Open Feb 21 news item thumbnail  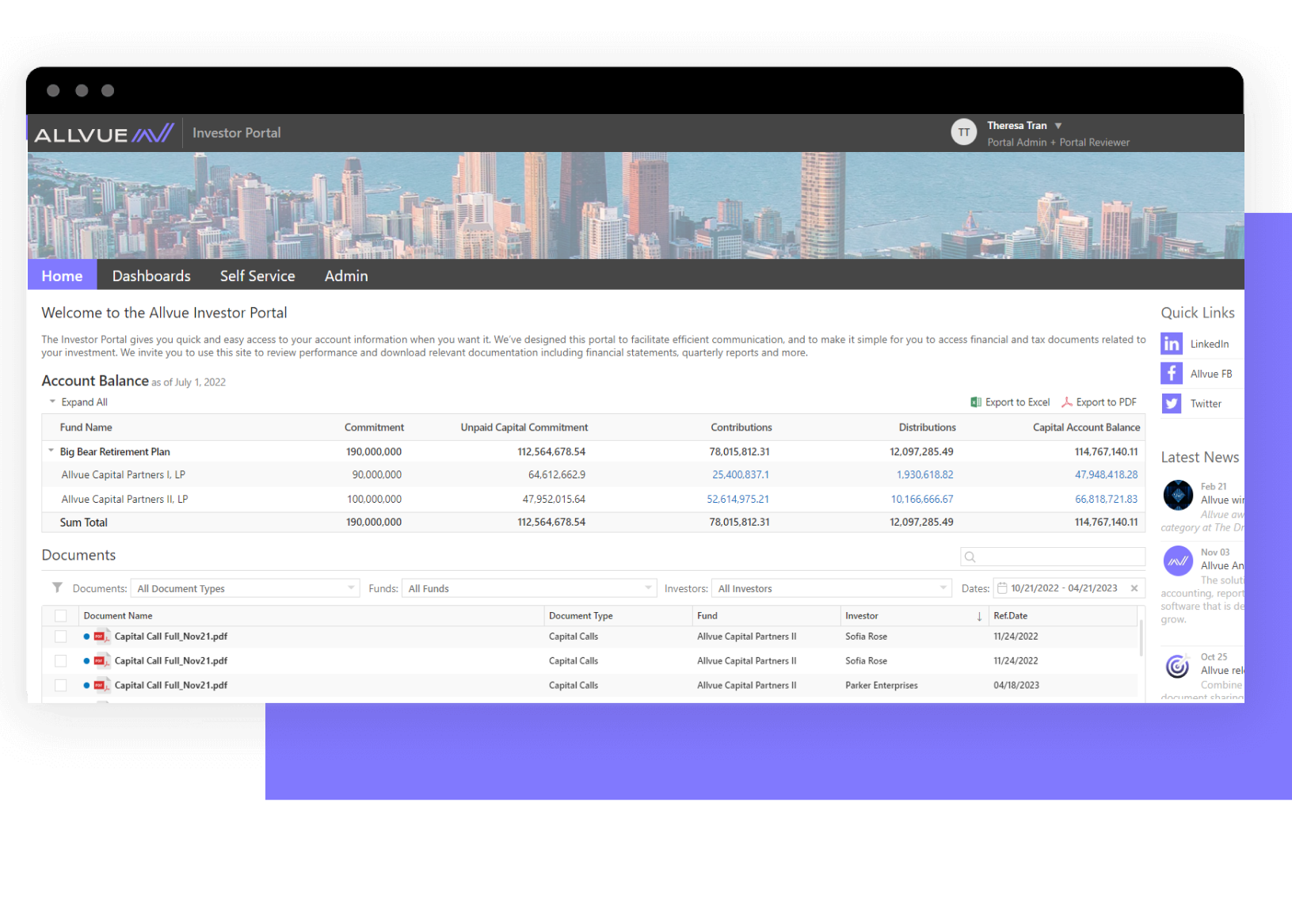(x=1178, y=495)
